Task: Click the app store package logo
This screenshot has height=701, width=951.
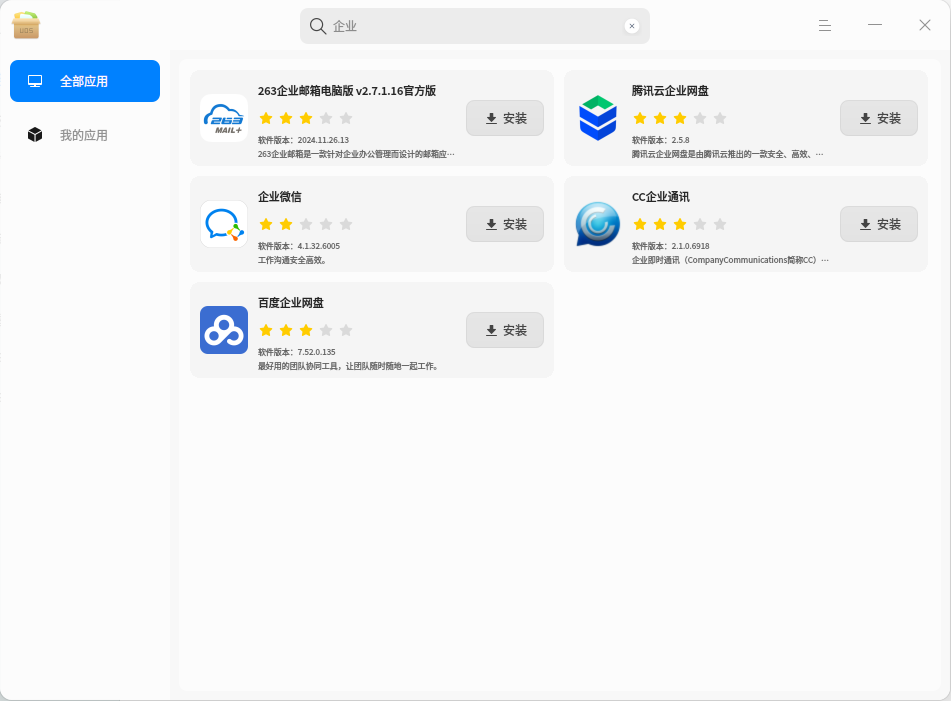Action: coord(26,25)
